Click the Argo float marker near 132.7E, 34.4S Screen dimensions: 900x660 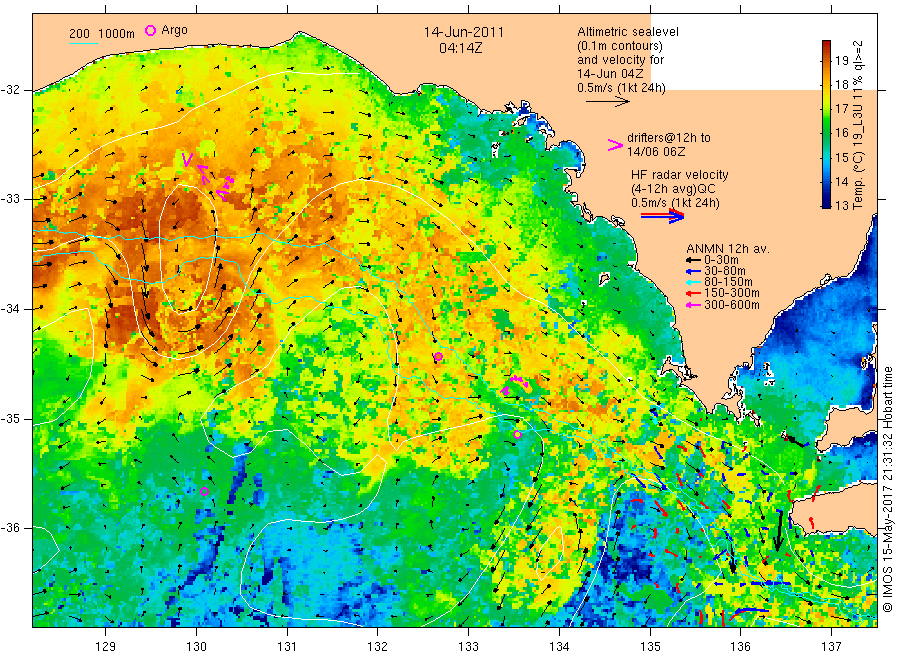tap(438, 357)
